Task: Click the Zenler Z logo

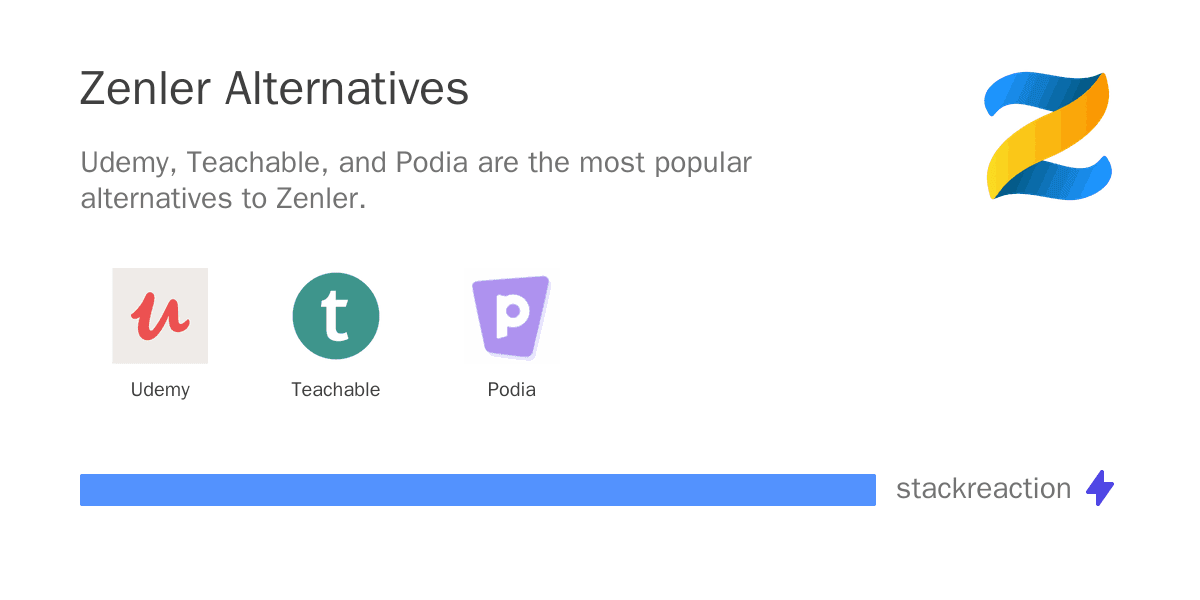Action: click(1048, 136)
